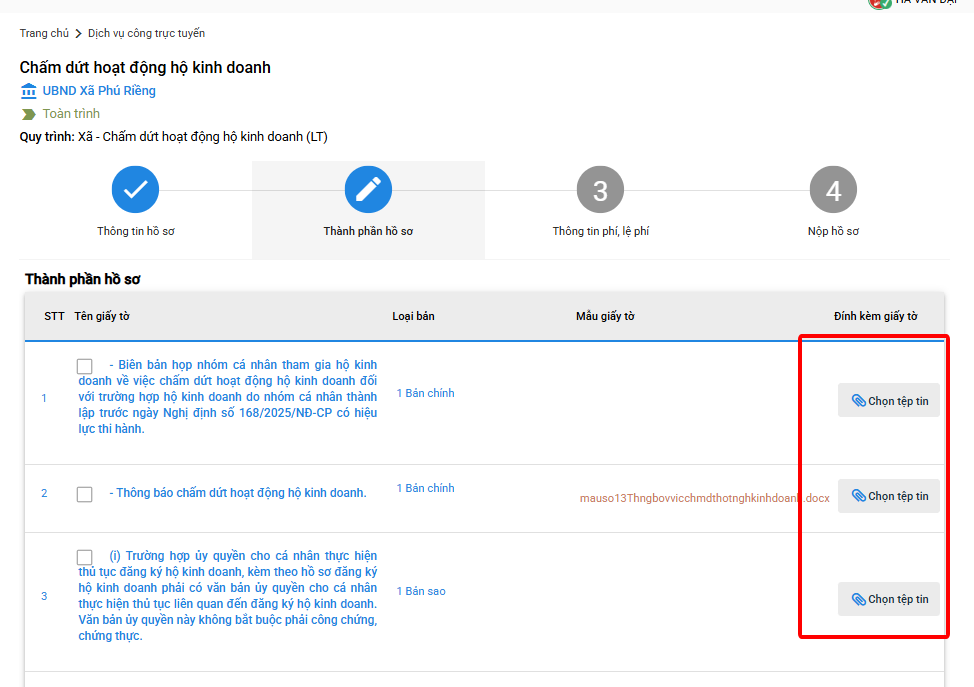Select checkbox for ủy quyền document row
The width and height of the screenshot is (974, 687).
(85, 557)
